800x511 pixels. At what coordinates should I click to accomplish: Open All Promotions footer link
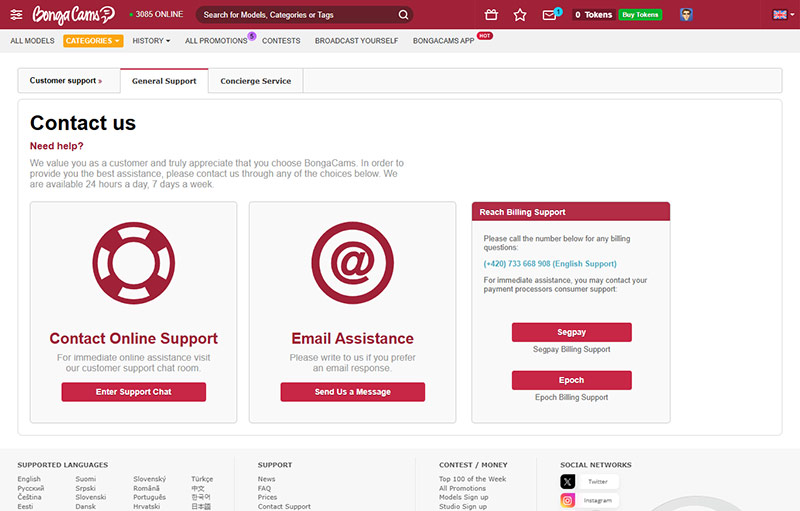(462, 488)
